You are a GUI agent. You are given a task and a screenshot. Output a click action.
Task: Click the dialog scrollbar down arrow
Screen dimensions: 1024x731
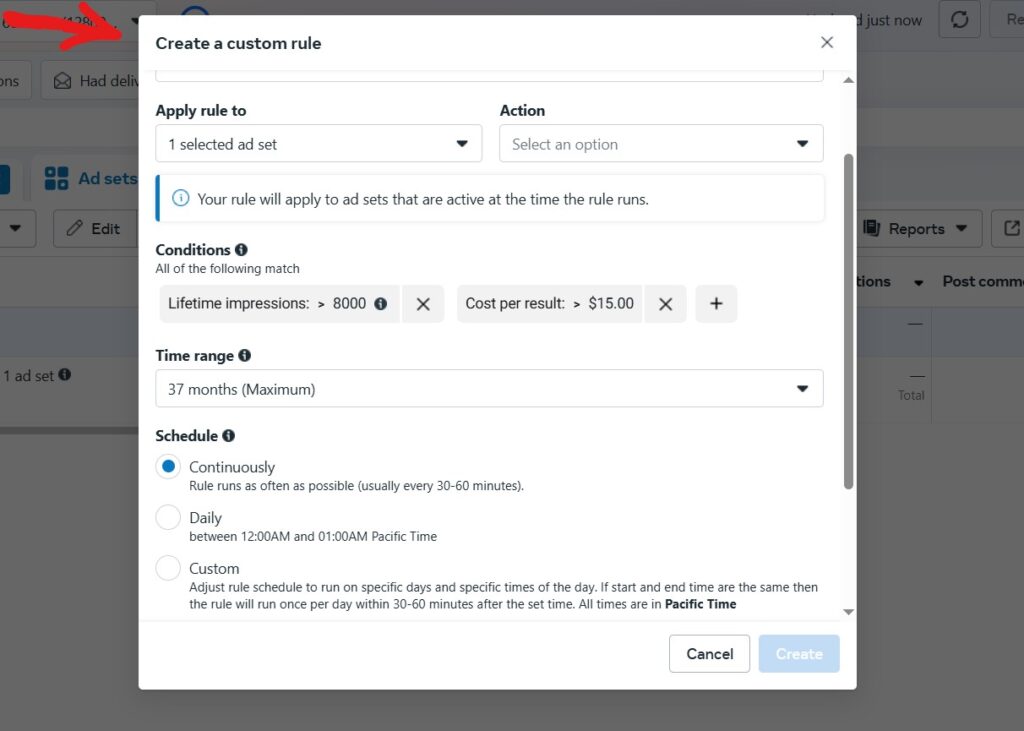click(x=848, y=612)
